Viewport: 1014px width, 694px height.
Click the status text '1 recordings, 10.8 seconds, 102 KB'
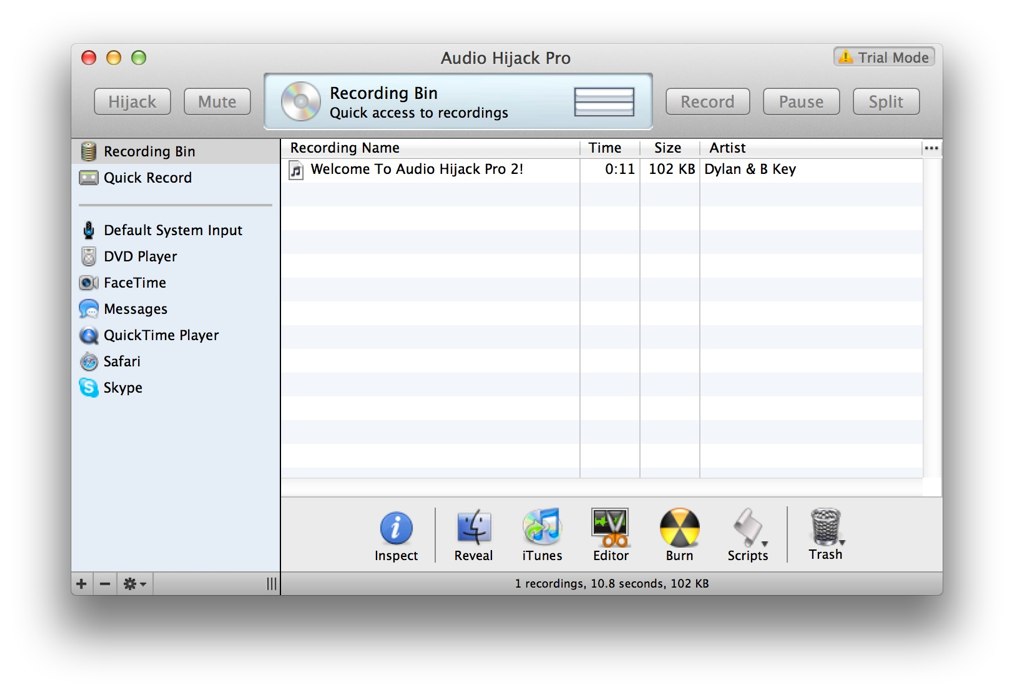[x=612, y=583]
